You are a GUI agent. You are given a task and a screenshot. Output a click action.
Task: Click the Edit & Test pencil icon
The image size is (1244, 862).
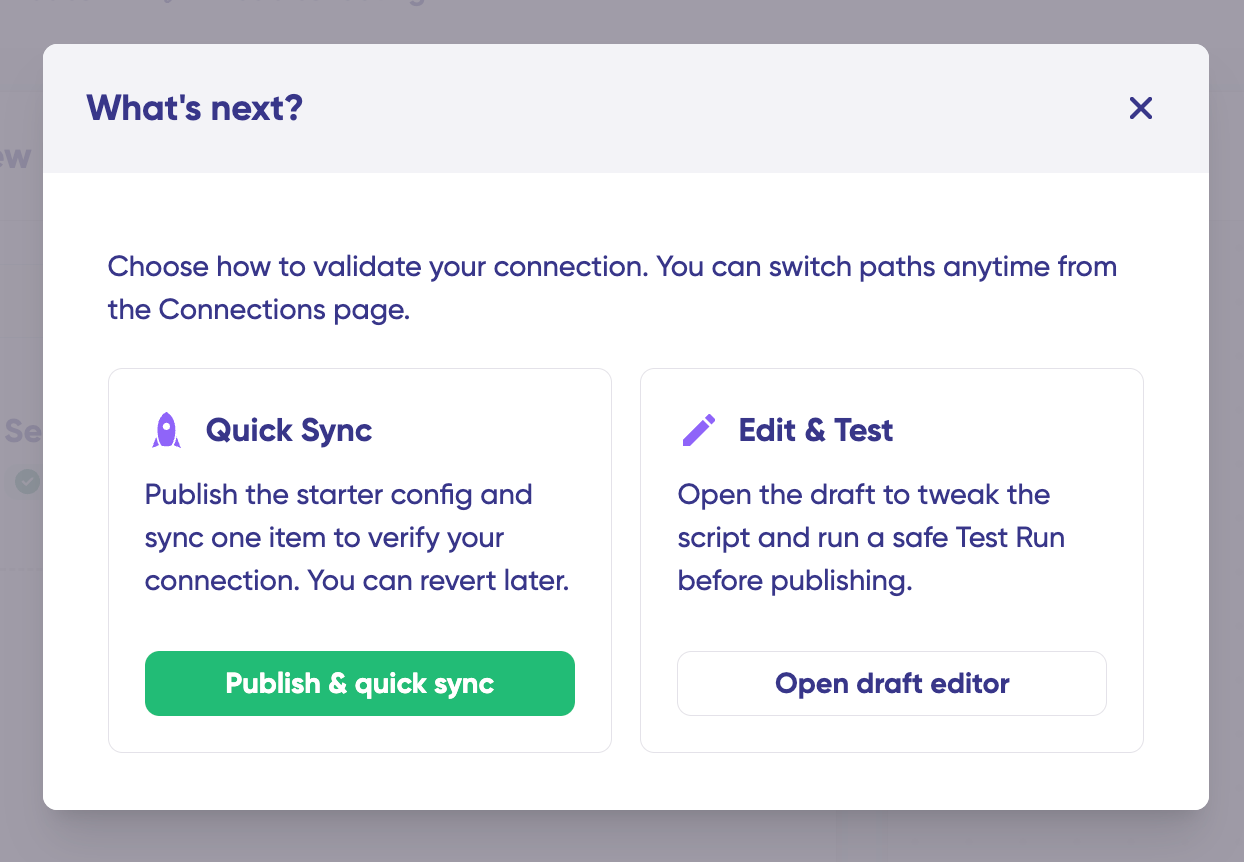pos(698,430)
